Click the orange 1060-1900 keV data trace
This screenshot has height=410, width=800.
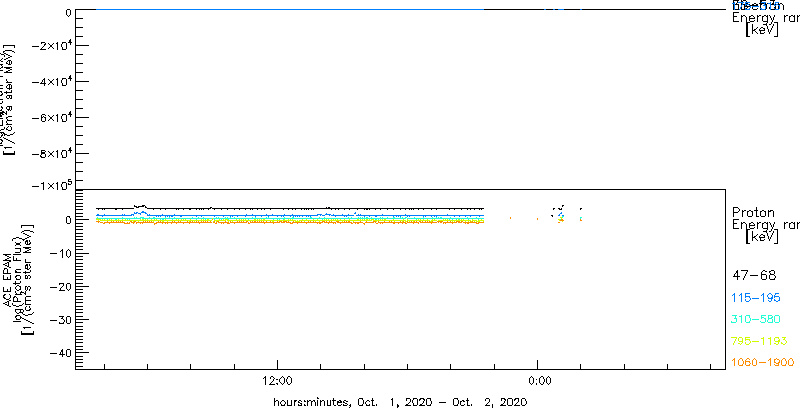(290, 223)
